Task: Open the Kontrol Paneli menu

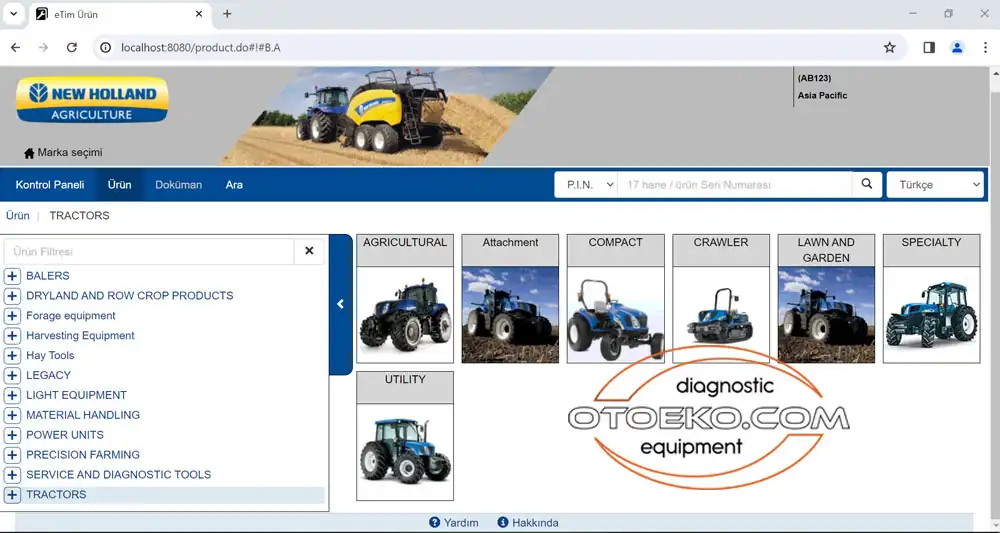Action: [50, 185]
